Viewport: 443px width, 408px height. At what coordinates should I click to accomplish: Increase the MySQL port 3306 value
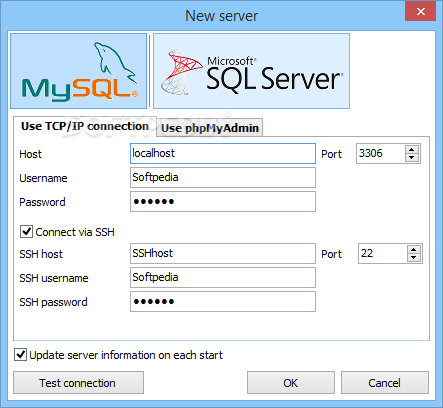pyautogui.click(x=412, y=150)
